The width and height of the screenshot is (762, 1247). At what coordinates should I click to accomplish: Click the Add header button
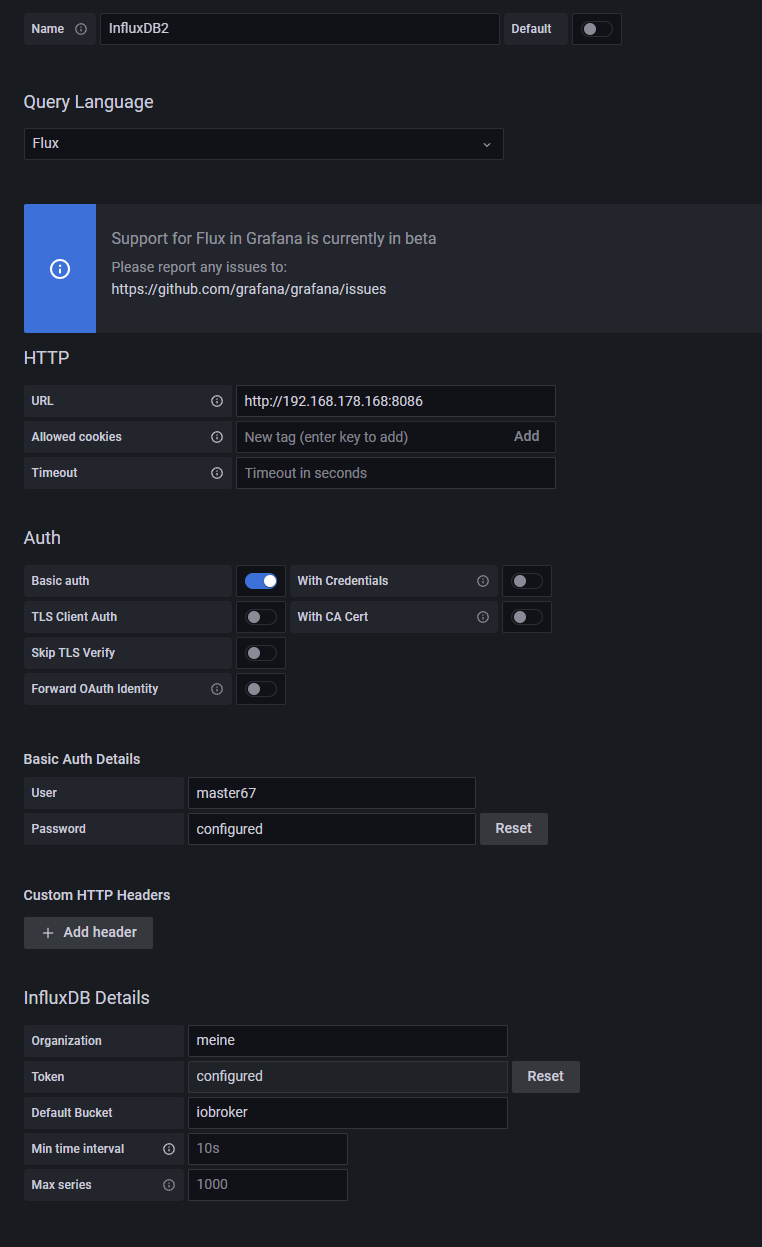[88, 933]
